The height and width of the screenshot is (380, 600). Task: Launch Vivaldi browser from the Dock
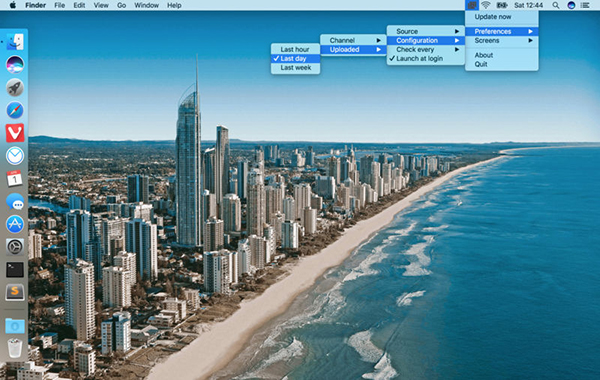(x=15, y=133)
